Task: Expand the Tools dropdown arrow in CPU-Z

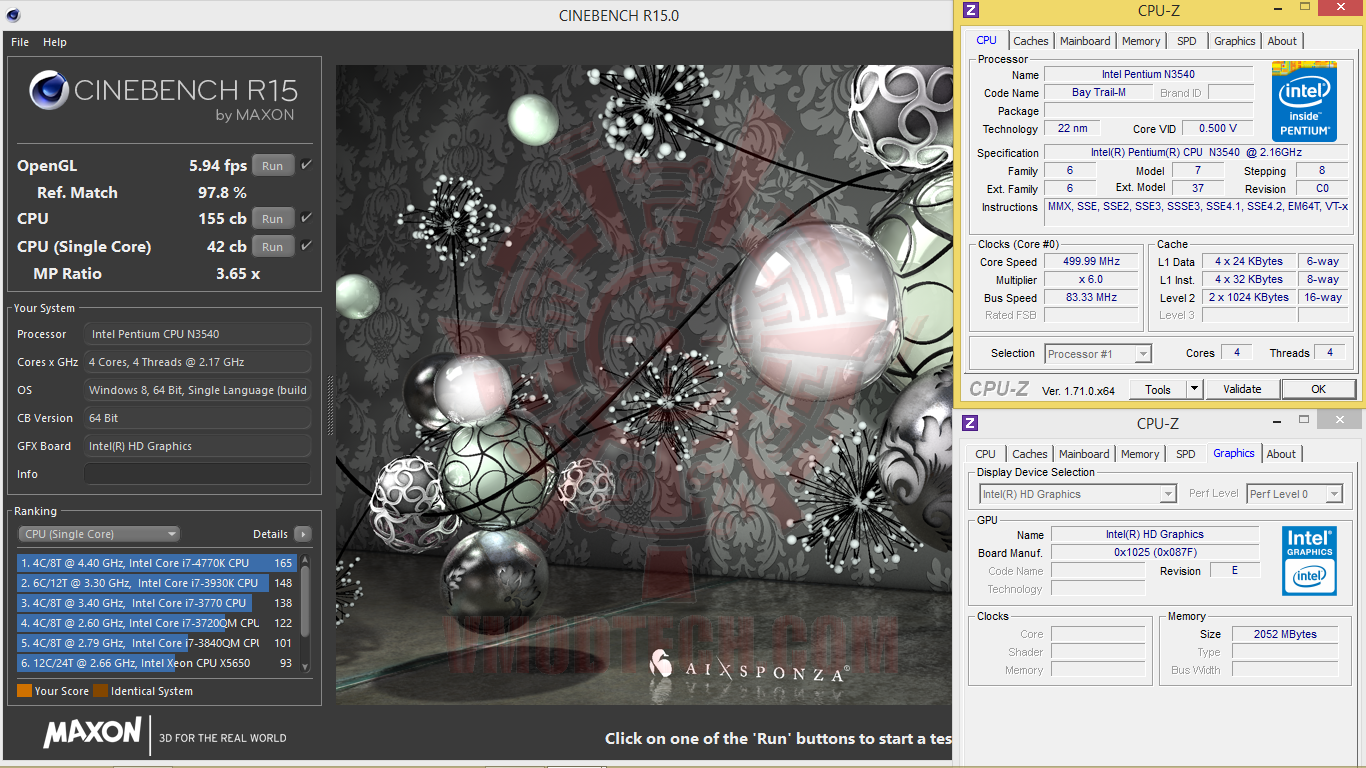Action: click(1194, 389)
